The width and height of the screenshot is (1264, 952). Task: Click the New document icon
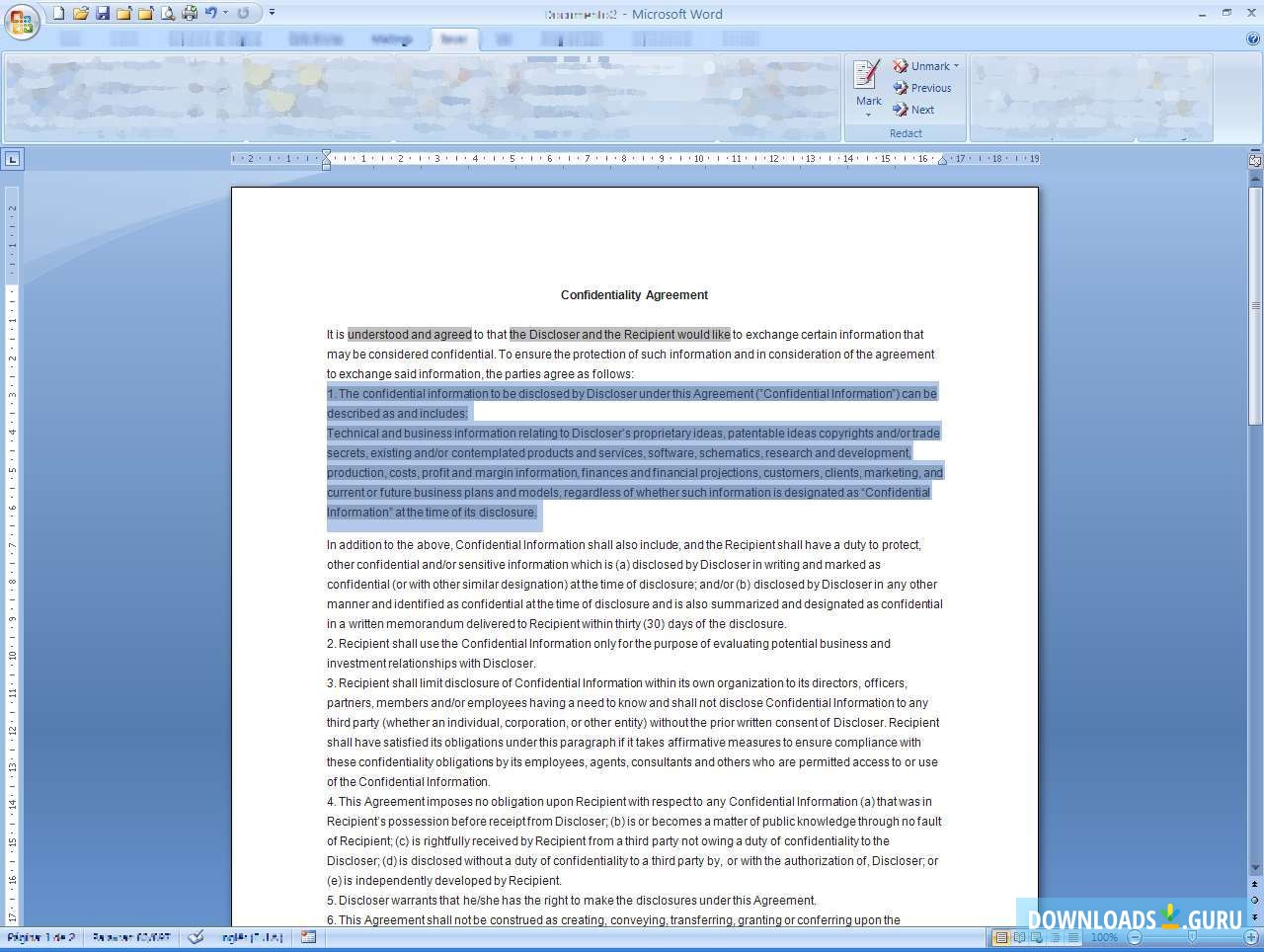pyautogui.click(x=58, y=13)
